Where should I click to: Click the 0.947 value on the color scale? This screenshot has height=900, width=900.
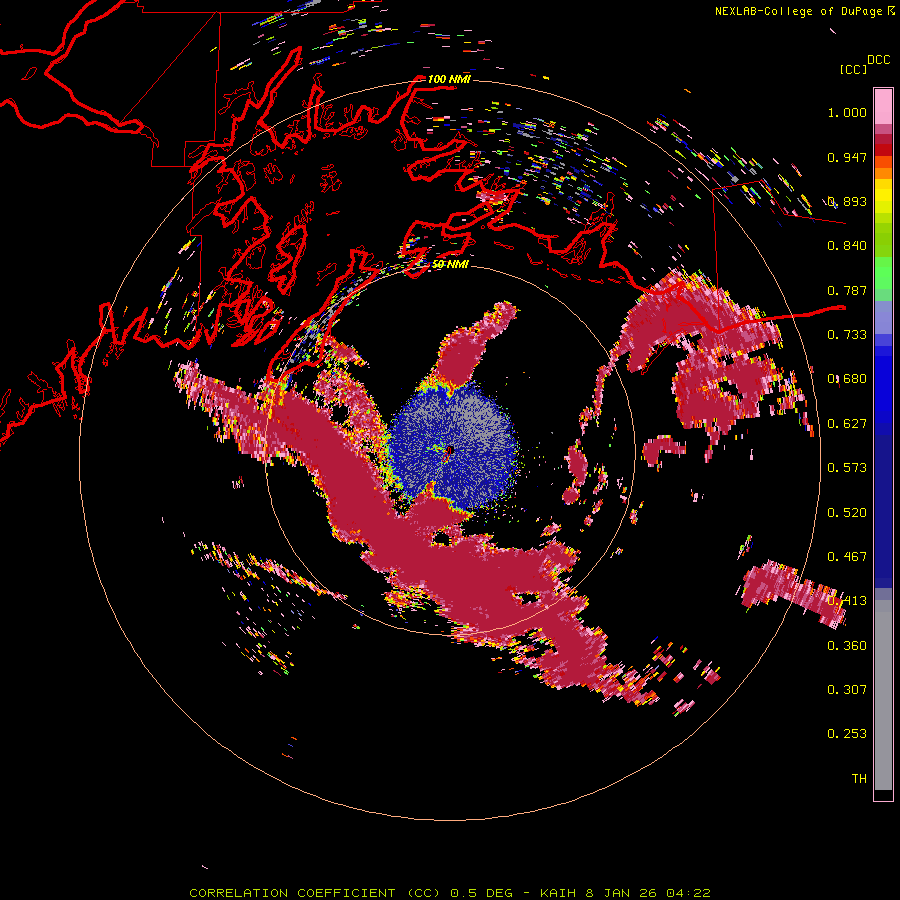coord(847,157)
